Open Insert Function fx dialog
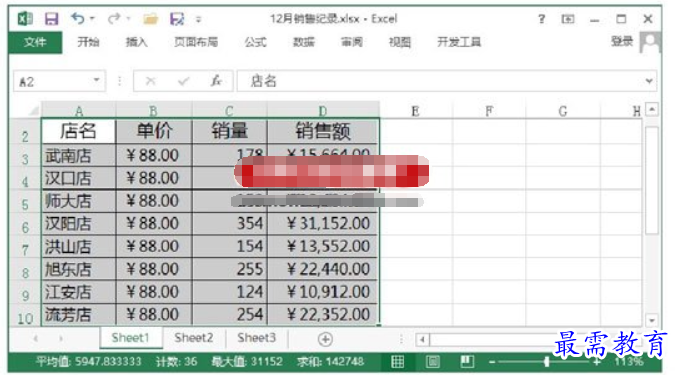The height and width of the screenshot is (375, 676). pyautogui.click(x=216, y=81)
